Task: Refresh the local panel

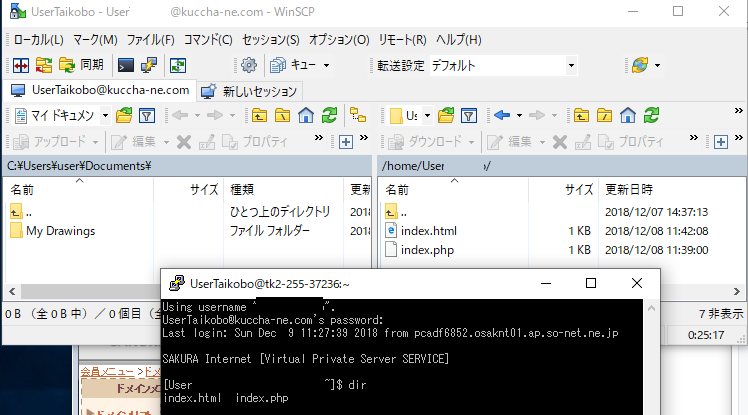Action: [329, 115]
